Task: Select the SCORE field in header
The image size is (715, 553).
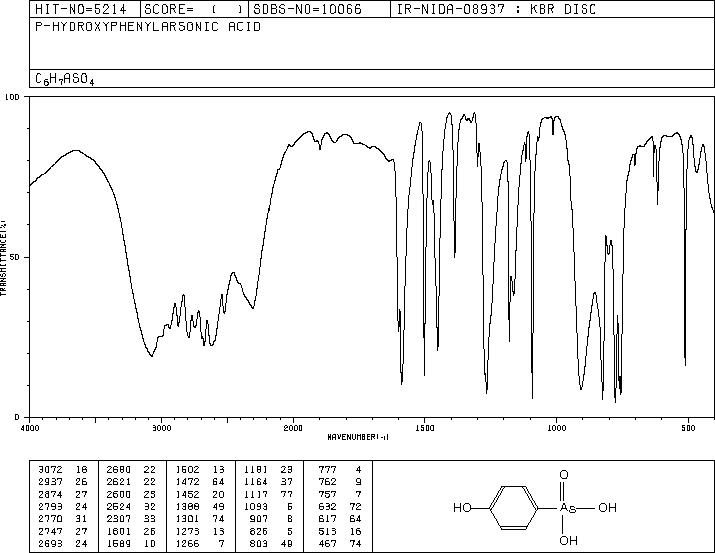Action: pyautogui.click(x=195, y=9)
